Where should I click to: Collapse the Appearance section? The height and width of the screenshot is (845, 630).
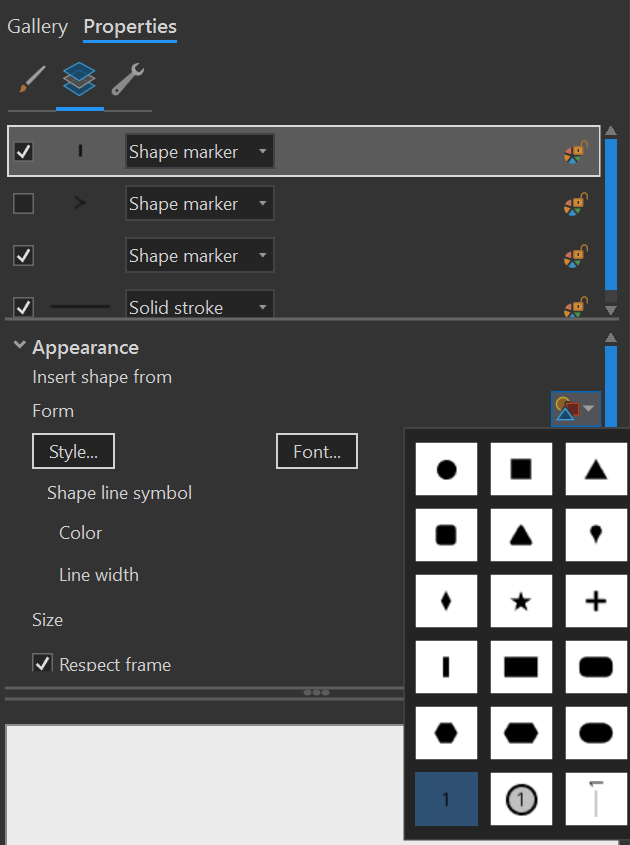[x=20, y=347]
